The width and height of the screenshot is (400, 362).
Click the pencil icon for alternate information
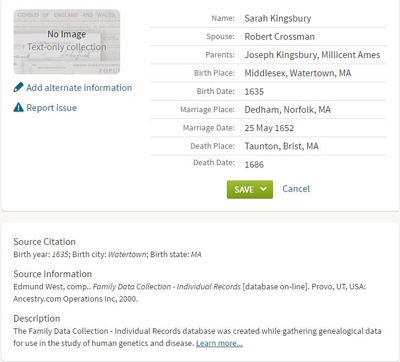point(18,88)
